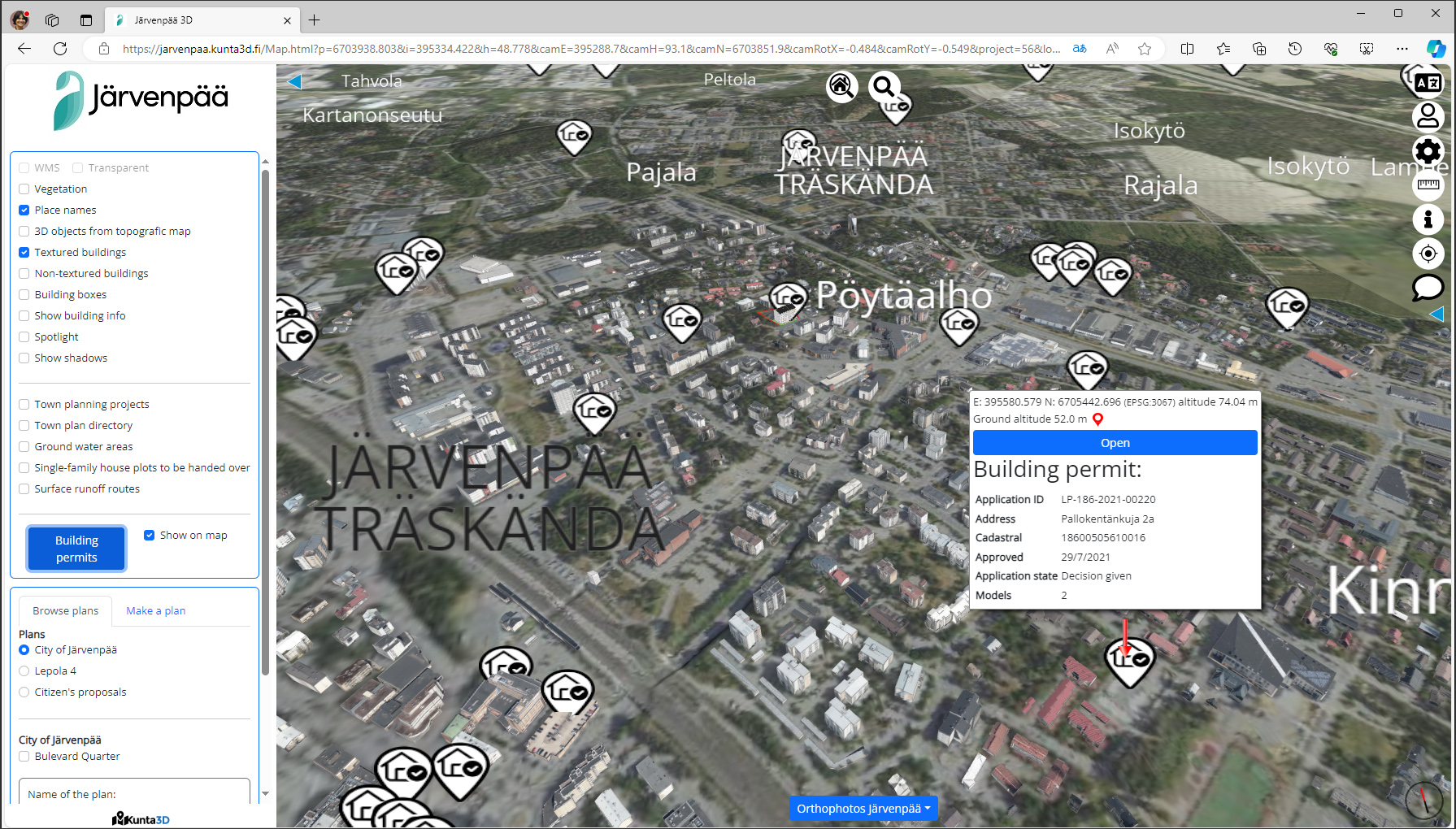The height and width of the screenshot is (829, 1456).
Task: Enable the Spotlight checkbox
Action: (24, 336)
